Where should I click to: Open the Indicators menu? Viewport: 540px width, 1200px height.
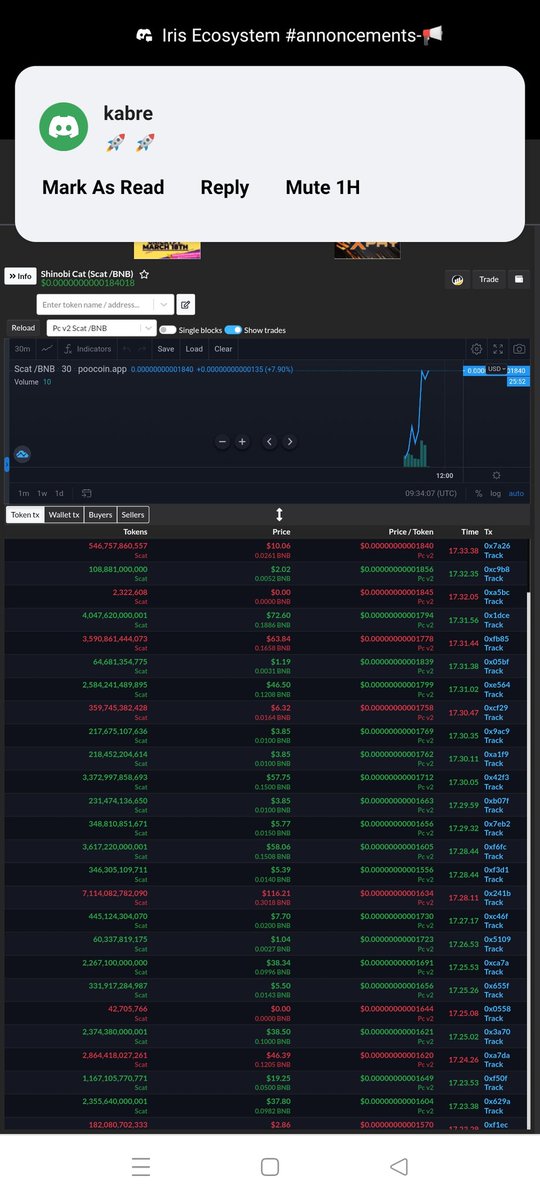pos(87,349)
